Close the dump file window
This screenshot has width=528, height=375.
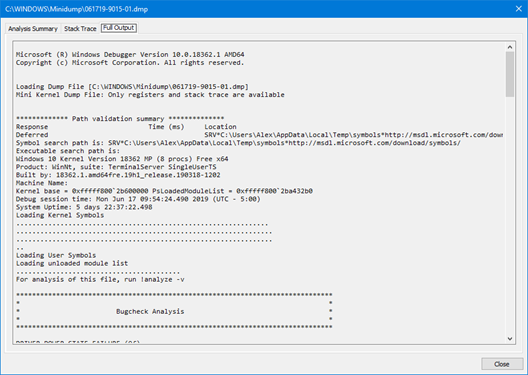coord(519,9)
